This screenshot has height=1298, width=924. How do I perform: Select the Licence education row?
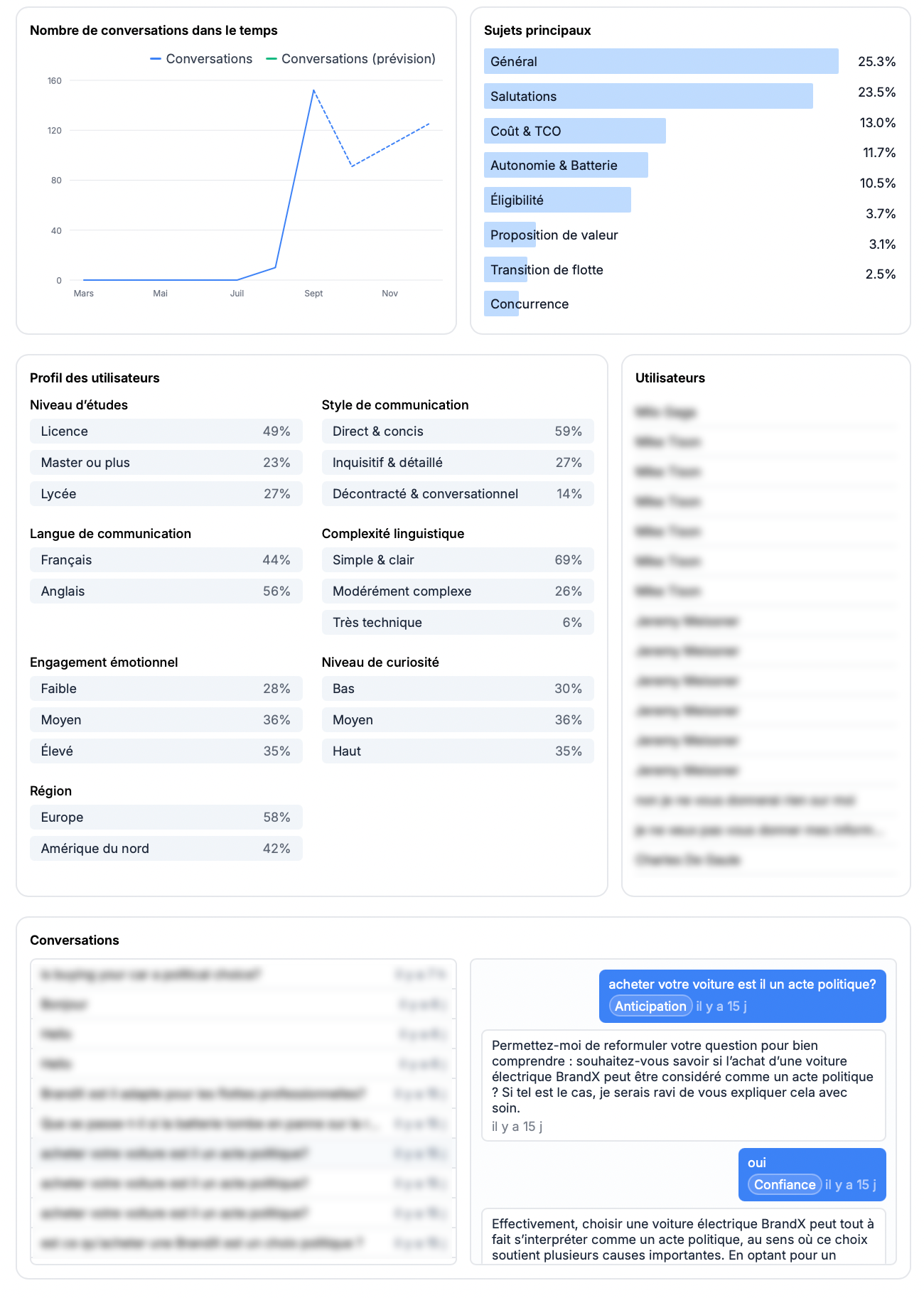(166, 431)
